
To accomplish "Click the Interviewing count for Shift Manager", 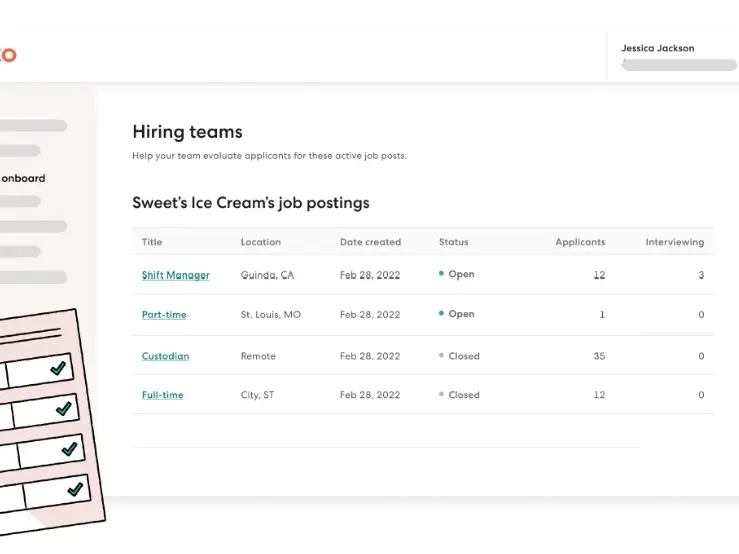I will click(701, 275).
